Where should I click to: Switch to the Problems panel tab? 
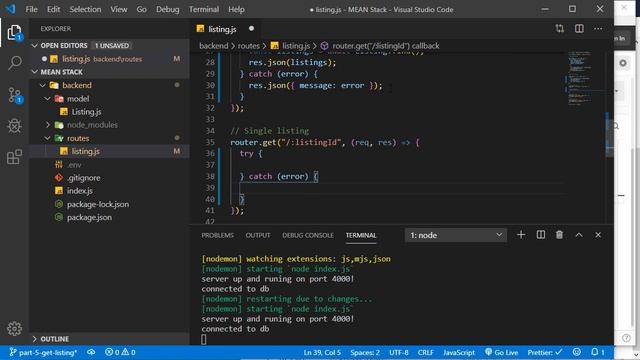(217, 235)
